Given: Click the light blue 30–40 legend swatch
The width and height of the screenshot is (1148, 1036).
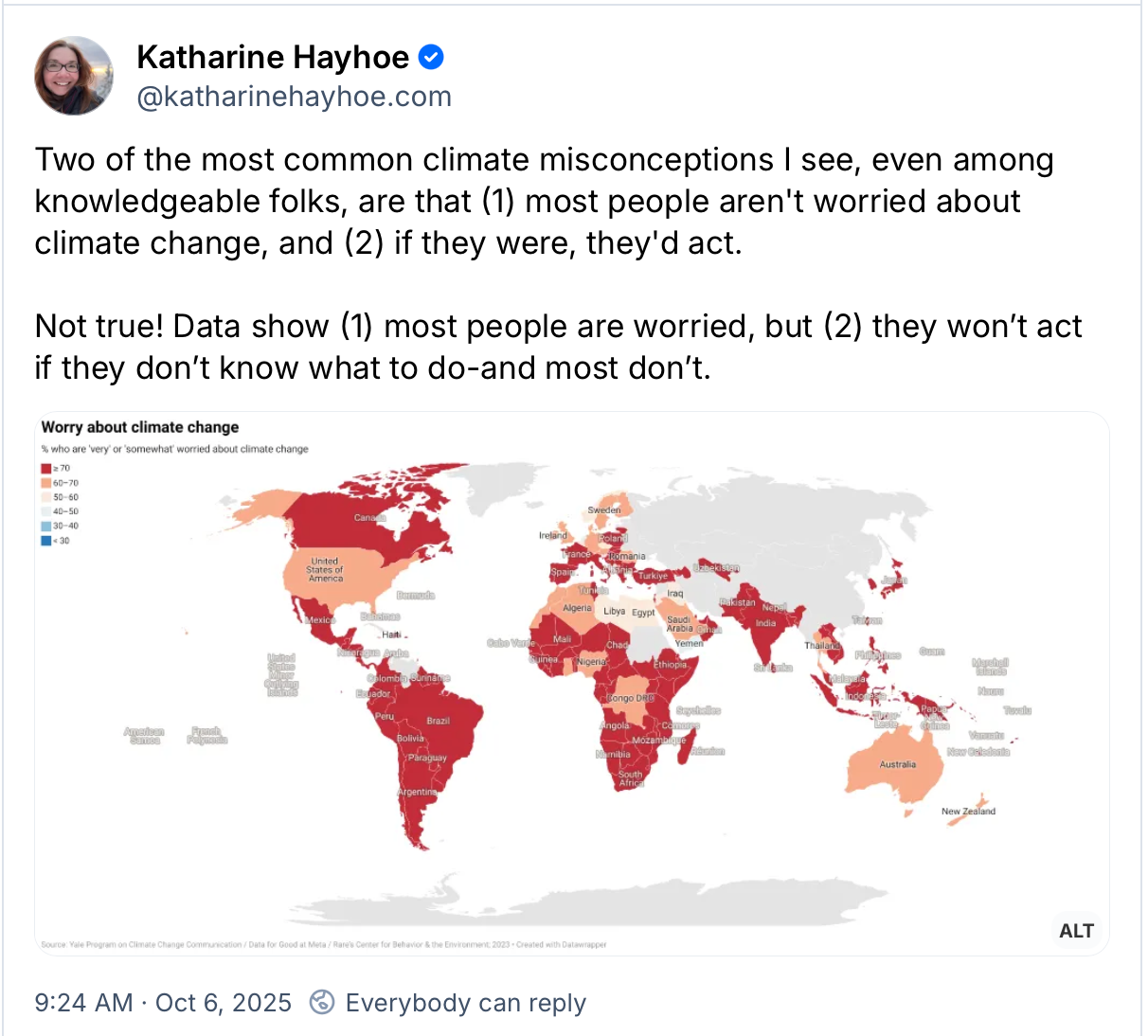Looking at the screenshot, I should coord(45,527).
